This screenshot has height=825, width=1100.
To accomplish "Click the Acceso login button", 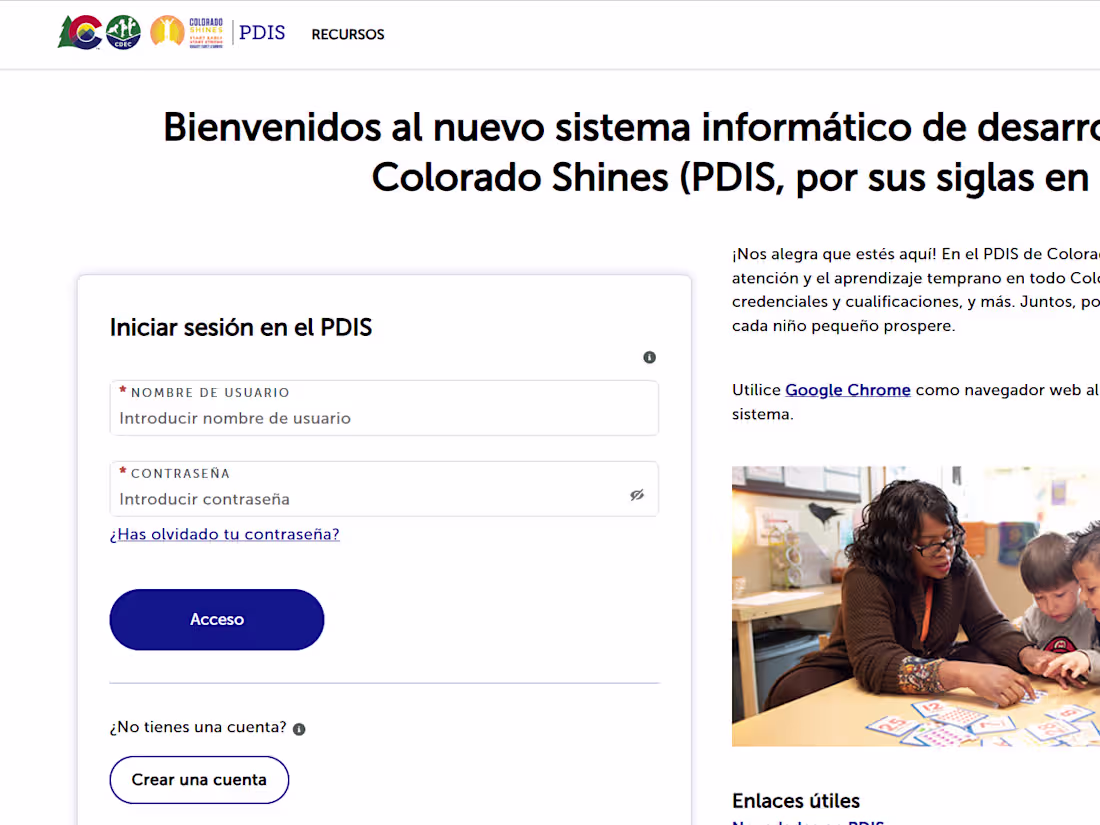I will pos(217,619).
